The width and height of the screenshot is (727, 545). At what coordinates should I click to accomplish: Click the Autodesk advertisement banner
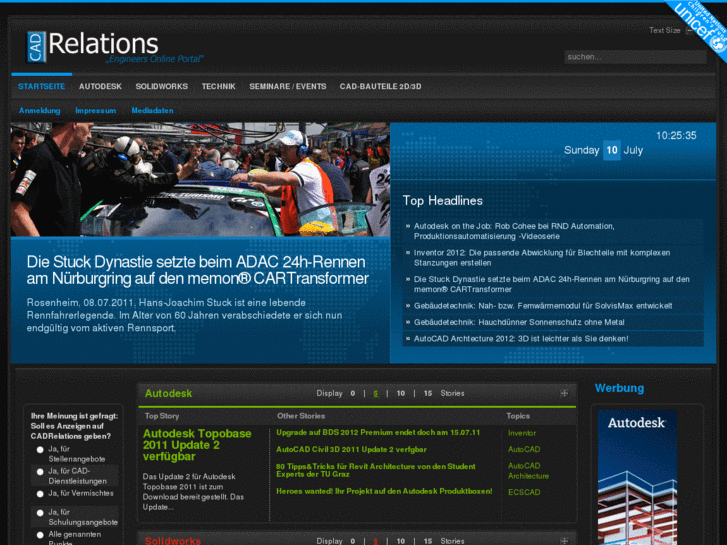coord(637,477)
